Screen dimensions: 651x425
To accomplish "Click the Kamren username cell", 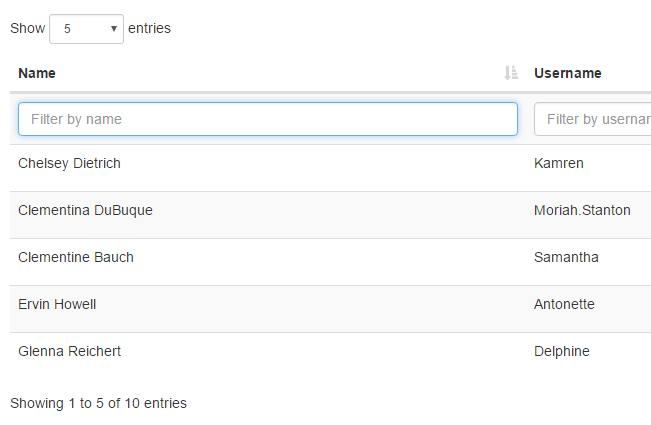I will [x=559, y=163].
